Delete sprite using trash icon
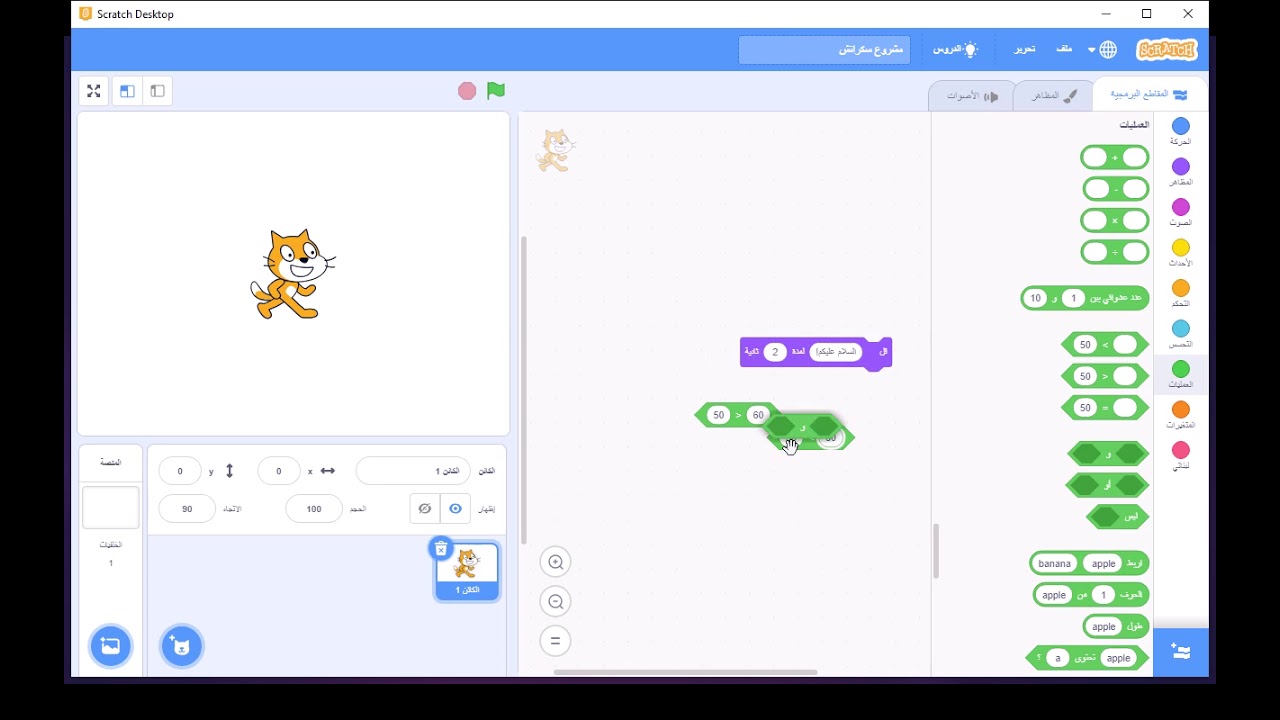 pos(441,548)
